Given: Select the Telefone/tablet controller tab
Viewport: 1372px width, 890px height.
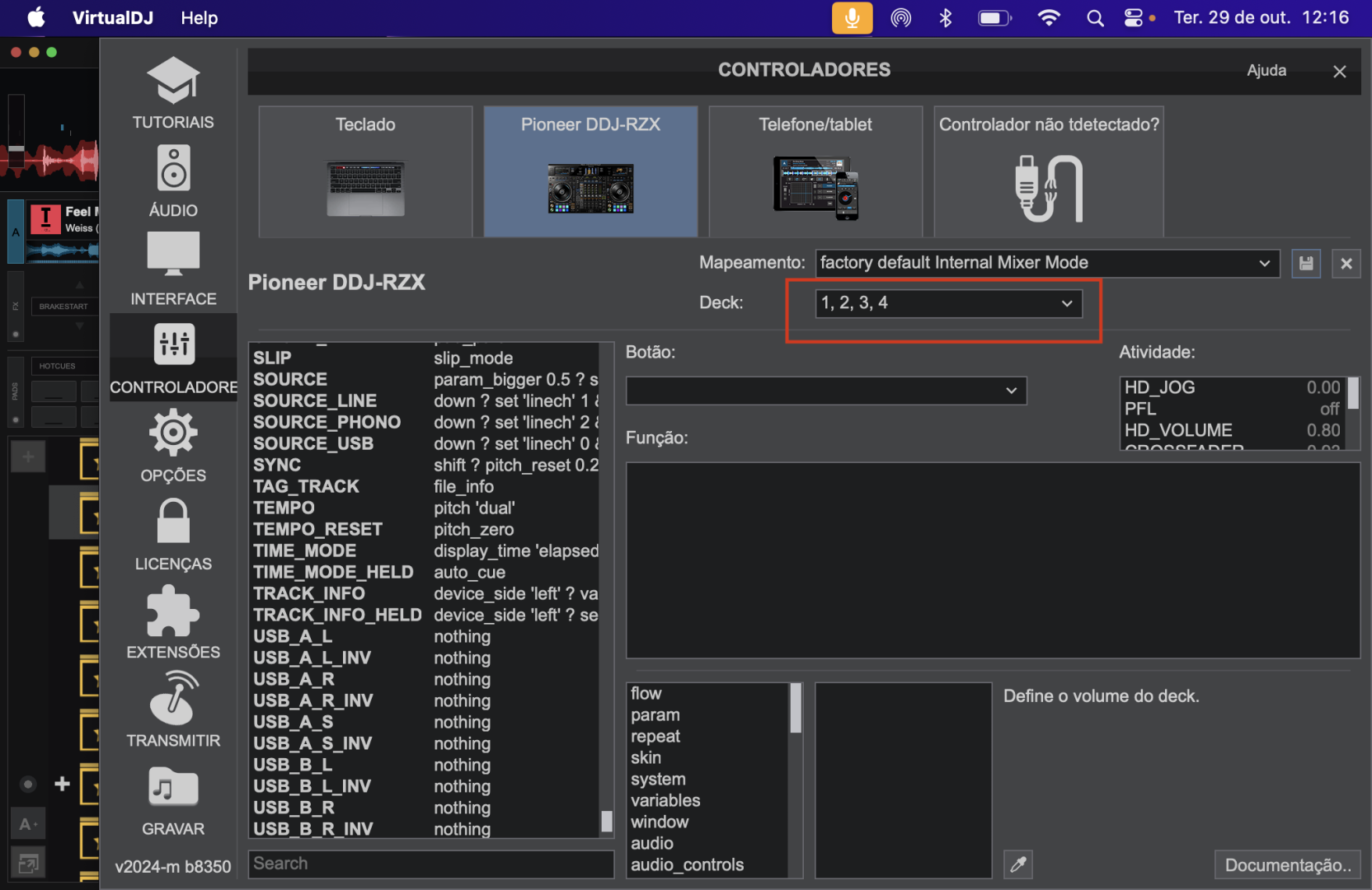Looking at the screenshot, I should [x=815, y=171].
